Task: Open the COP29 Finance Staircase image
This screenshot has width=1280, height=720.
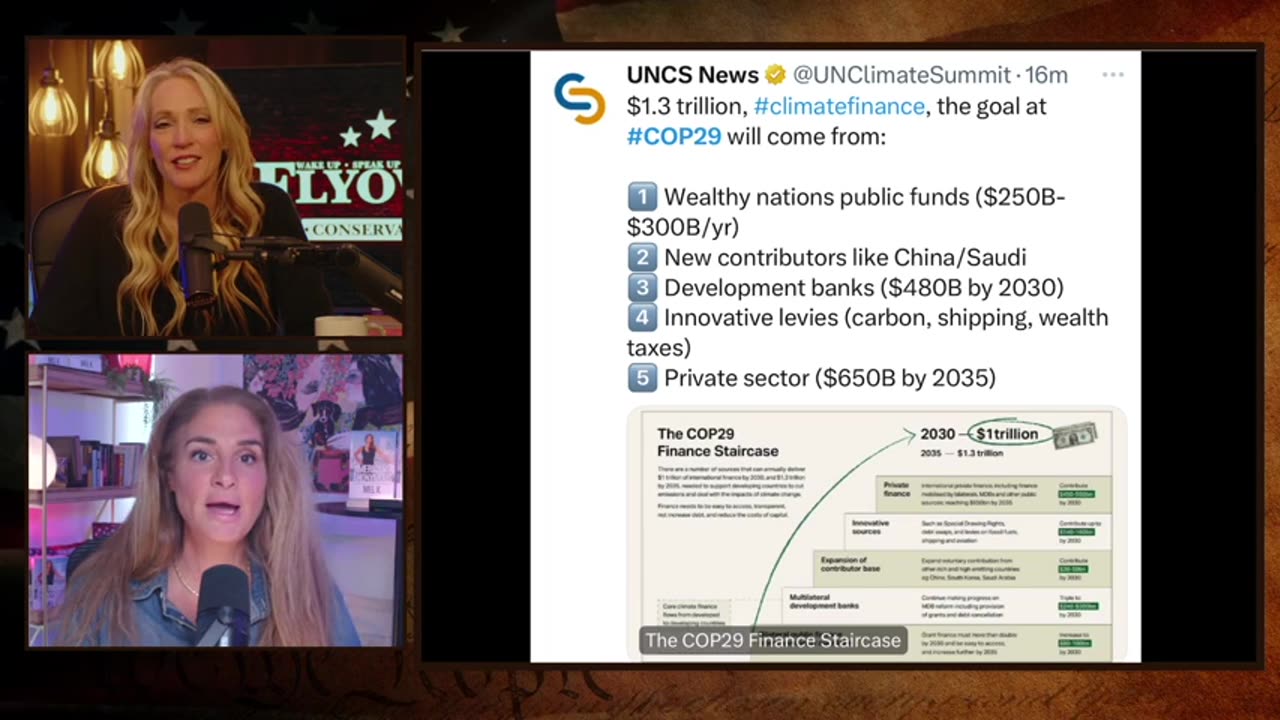Action: [x=877, y=534]
